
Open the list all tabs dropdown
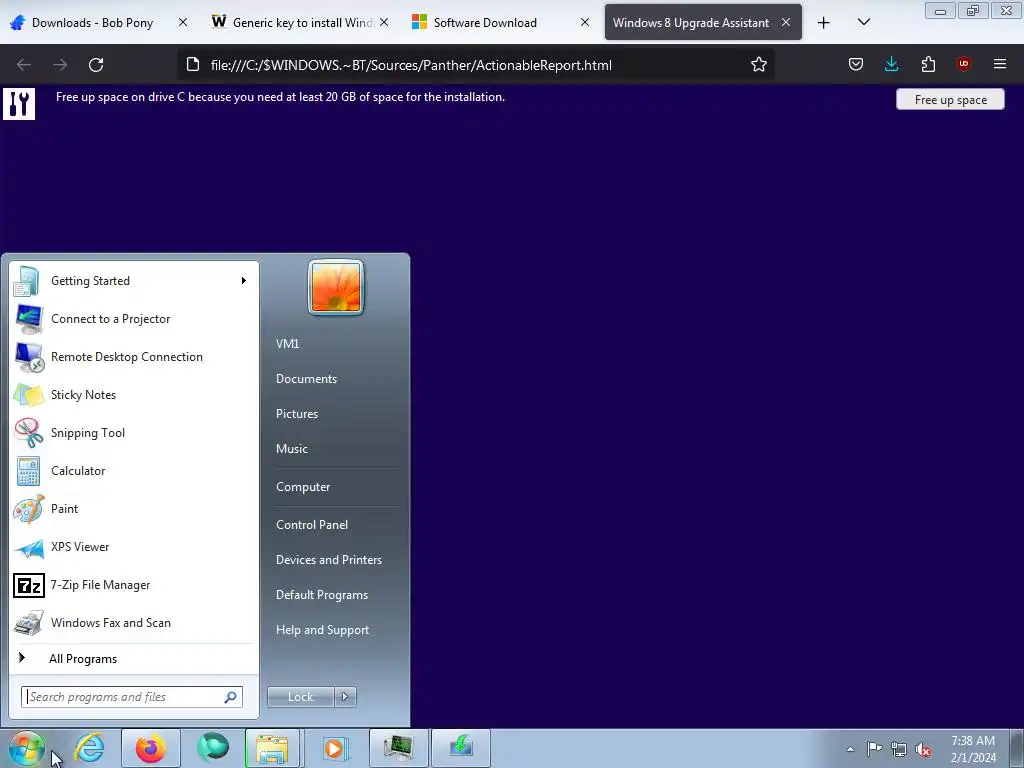863,22
